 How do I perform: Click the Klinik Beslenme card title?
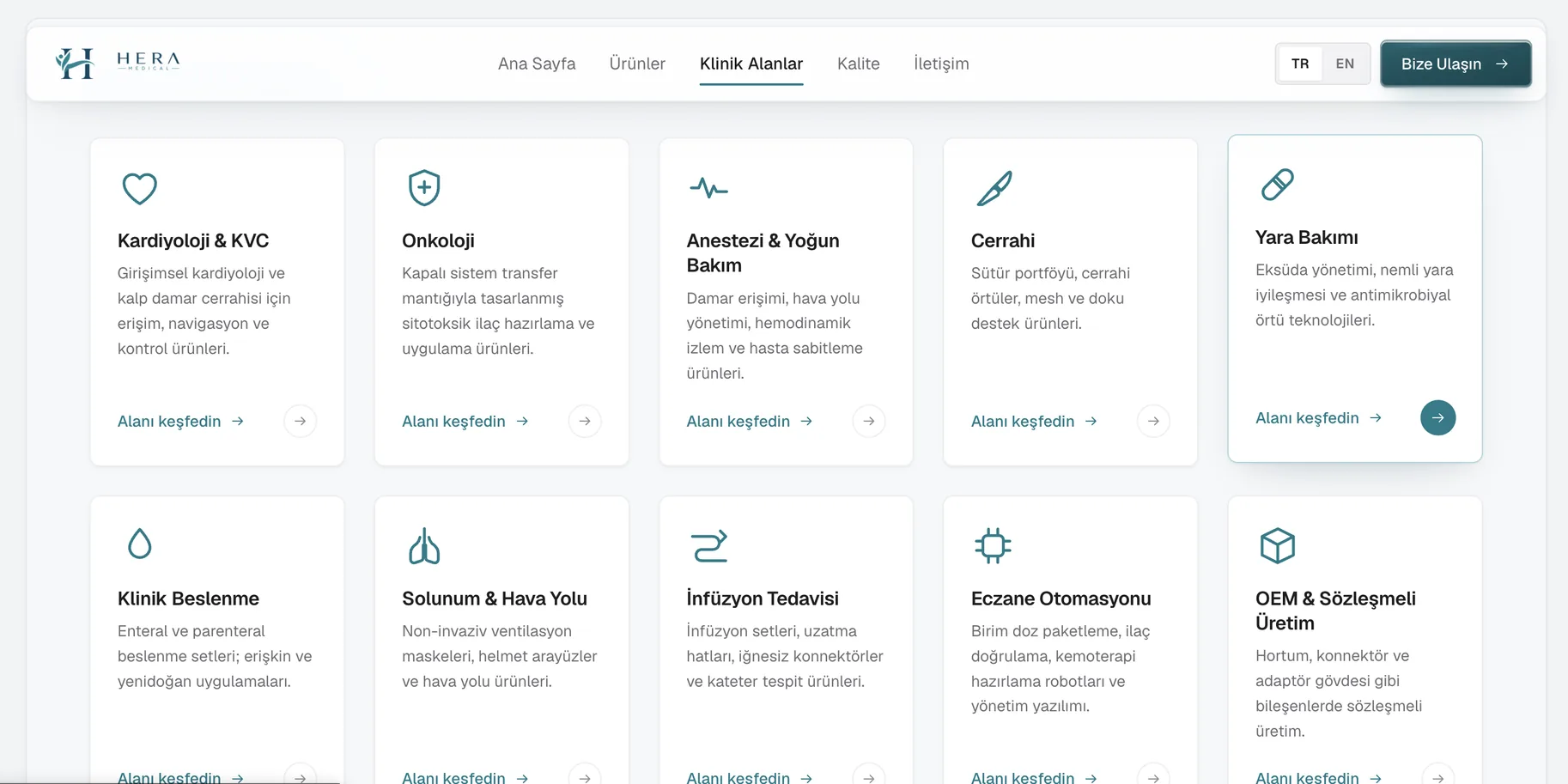[x=188, y=599]
